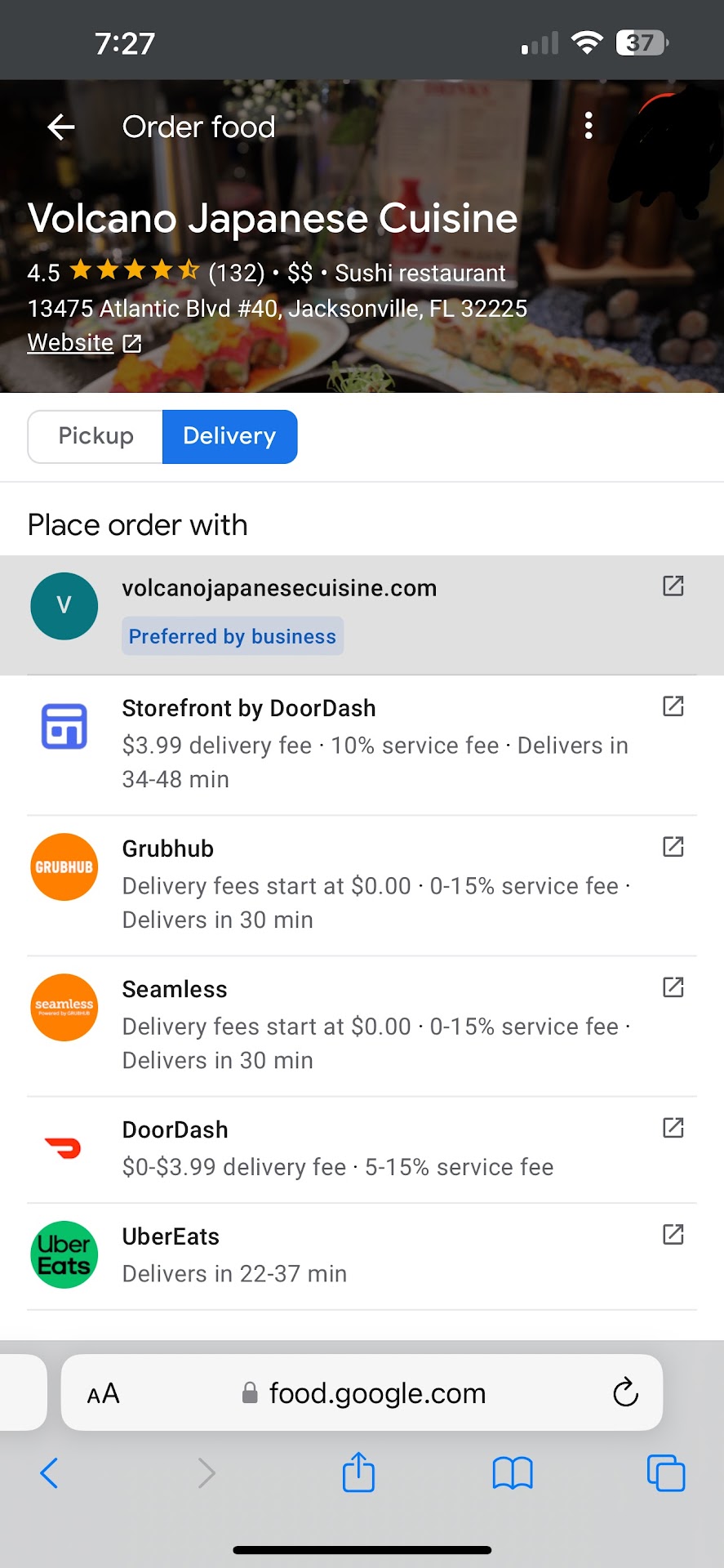Image resolution: width=724 pixels, height=1568 pixels.
Task: Open Safari share sheet
Action: (358, 1473)
